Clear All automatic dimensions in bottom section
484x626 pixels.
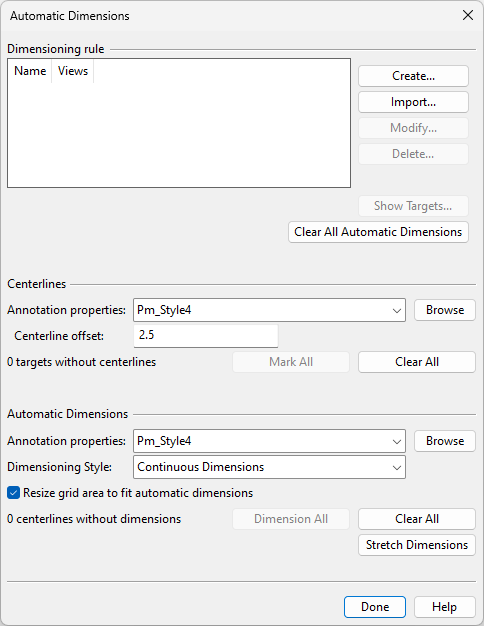pyautogui.click(x=417, y=519)
